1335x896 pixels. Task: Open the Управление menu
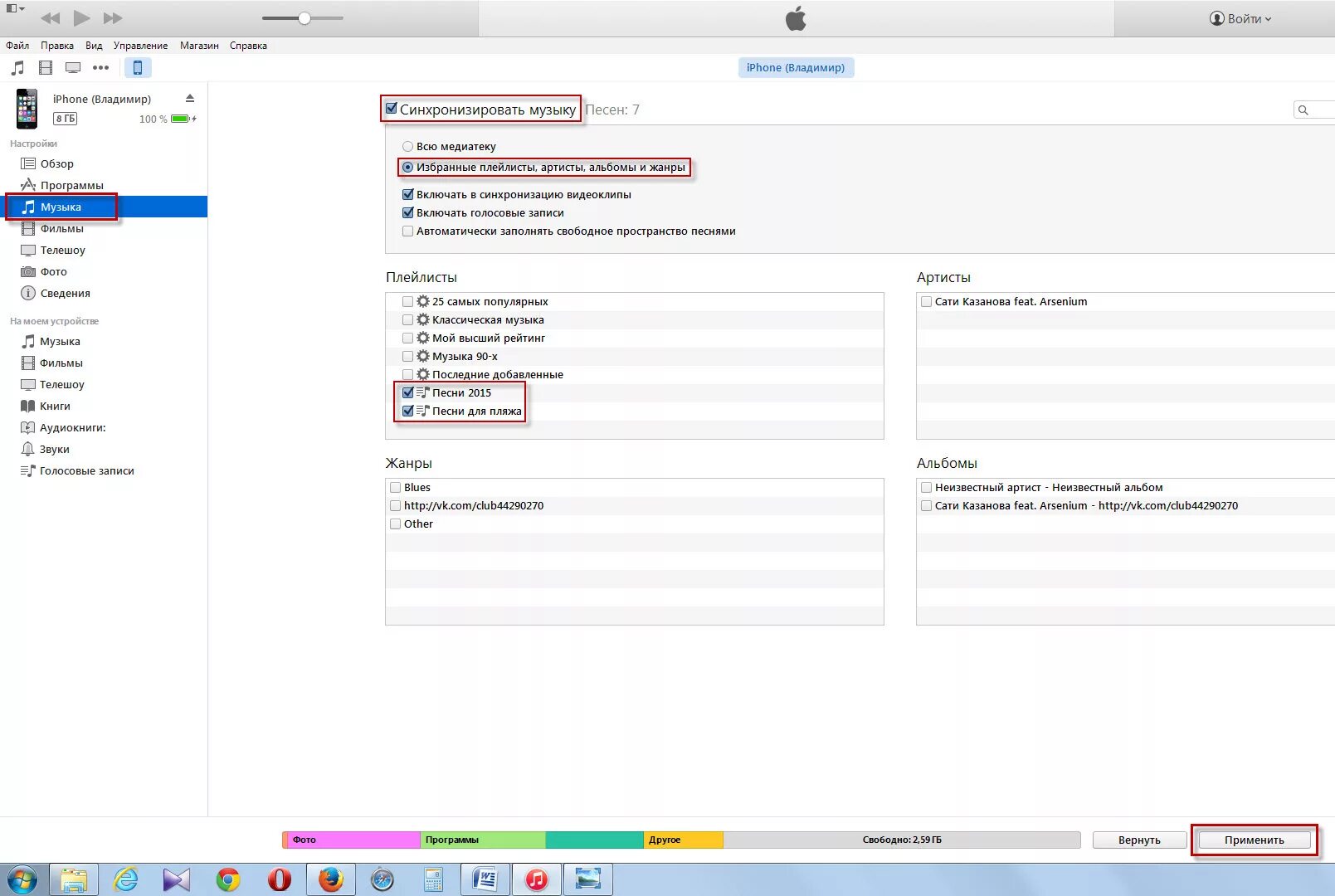click(x=140, y=46)
